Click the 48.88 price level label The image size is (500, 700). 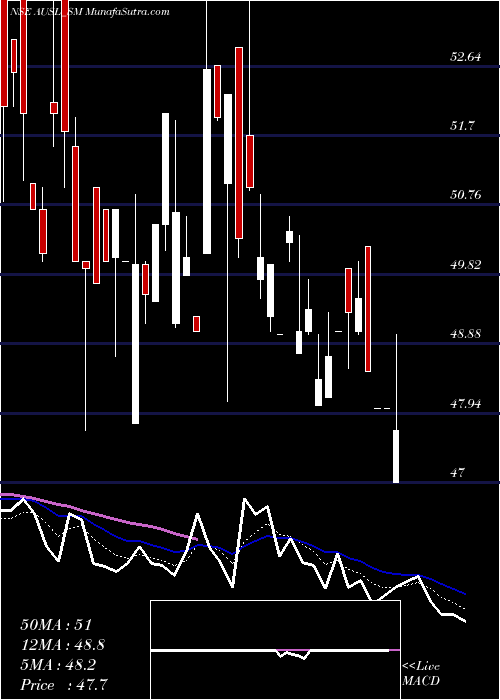click(465, 334)
